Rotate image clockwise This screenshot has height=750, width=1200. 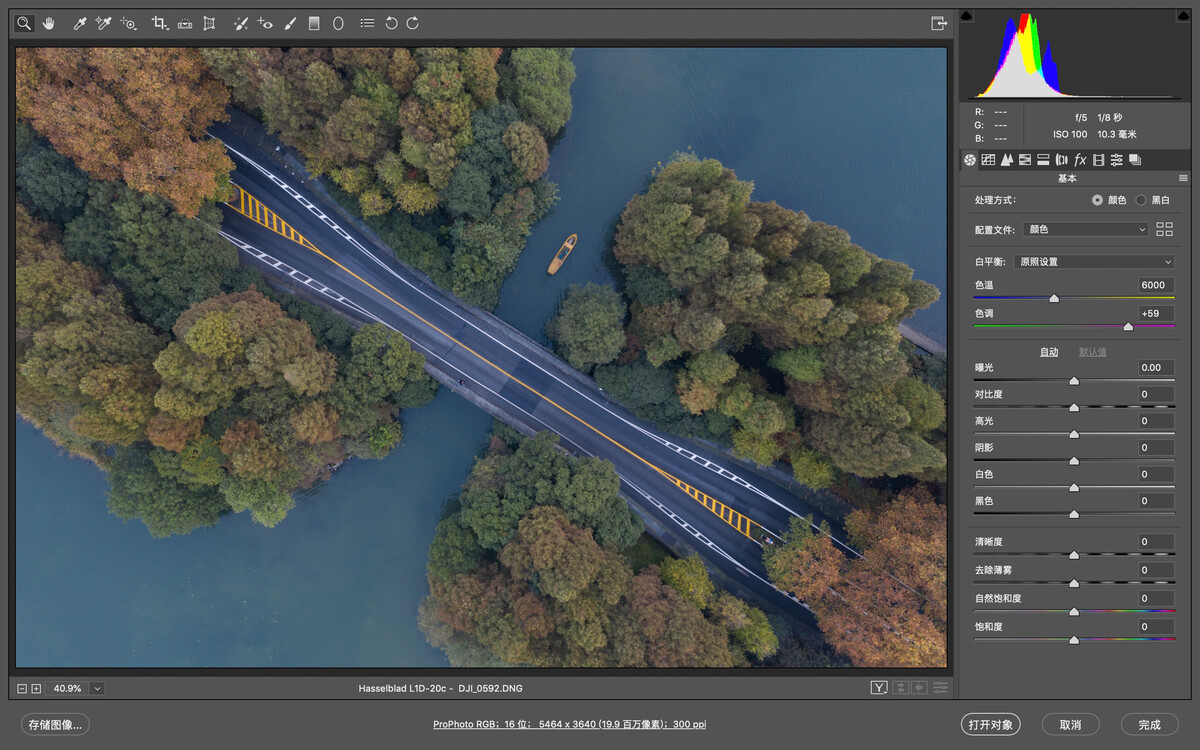point(412,22)
